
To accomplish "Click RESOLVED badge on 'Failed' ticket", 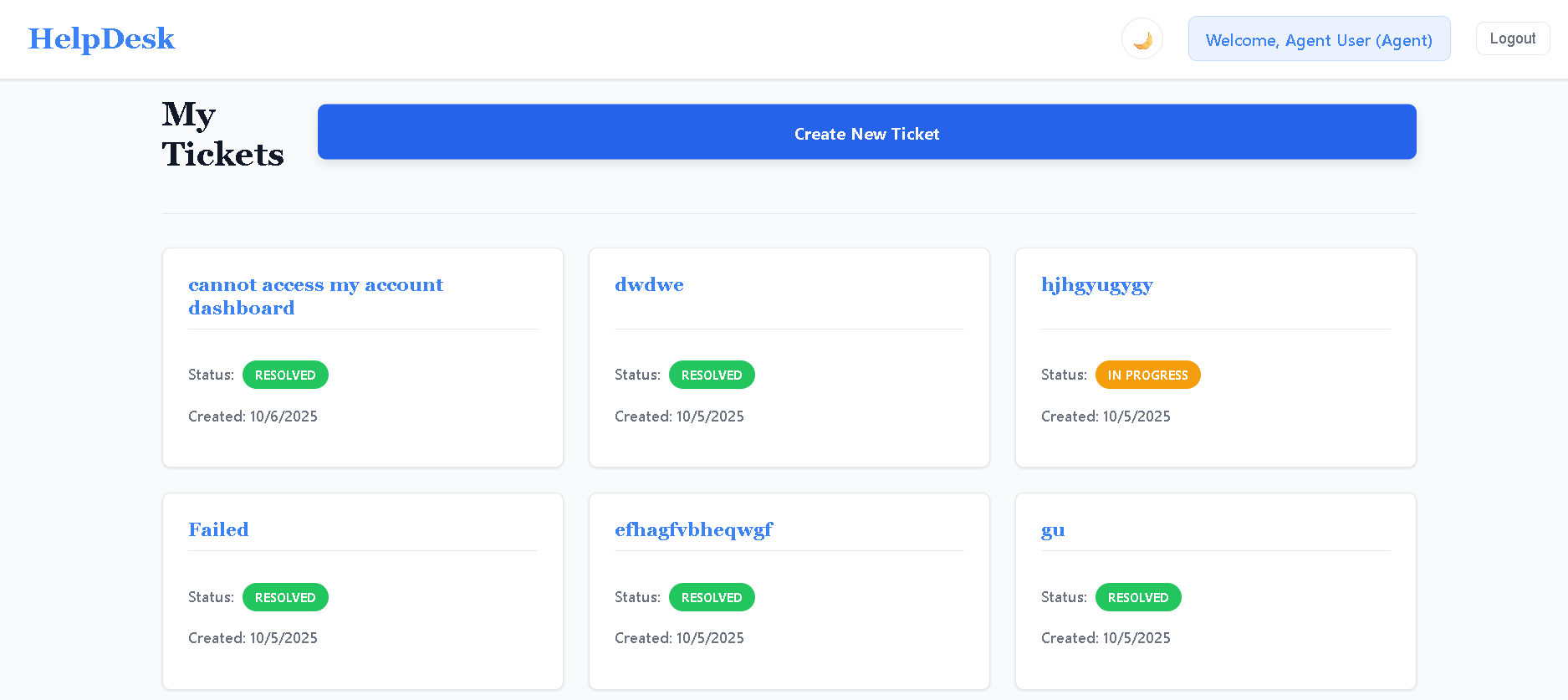I will pyautogui.click(x=285, y=598).
